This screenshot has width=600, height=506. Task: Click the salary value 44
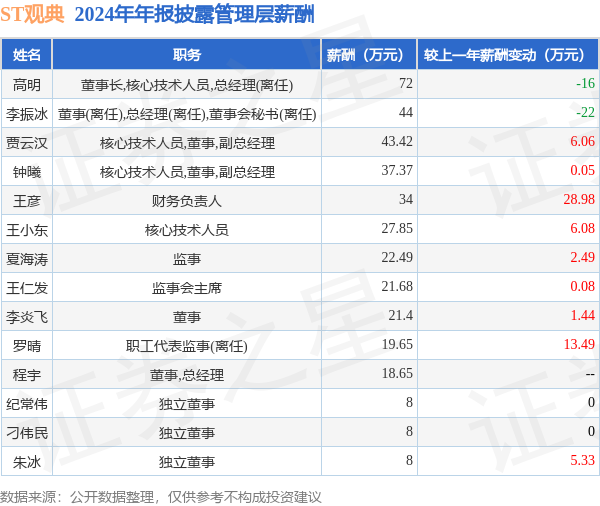click(406, 112)
